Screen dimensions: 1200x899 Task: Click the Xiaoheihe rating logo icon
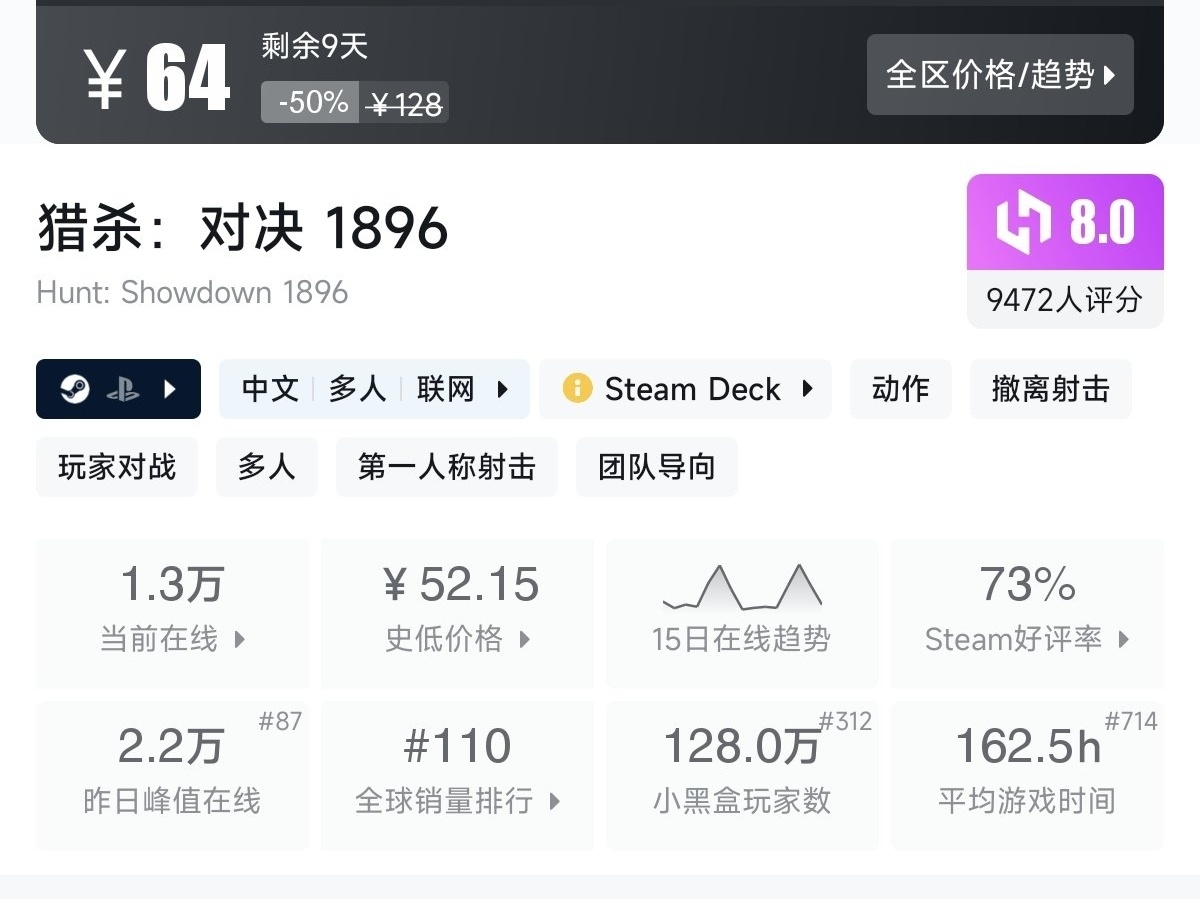(x=1023, y=222)
